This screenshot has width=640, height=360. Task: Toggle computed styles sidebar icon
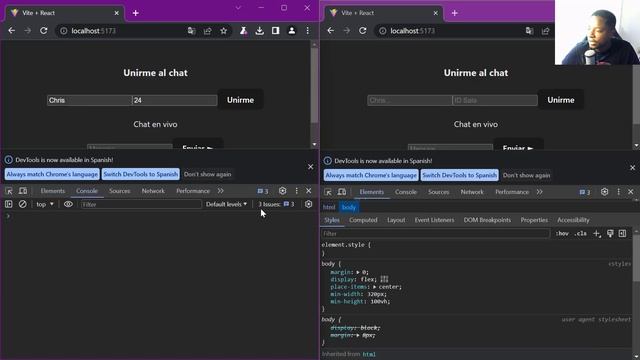pyautogui.click(x=622, y=233)
